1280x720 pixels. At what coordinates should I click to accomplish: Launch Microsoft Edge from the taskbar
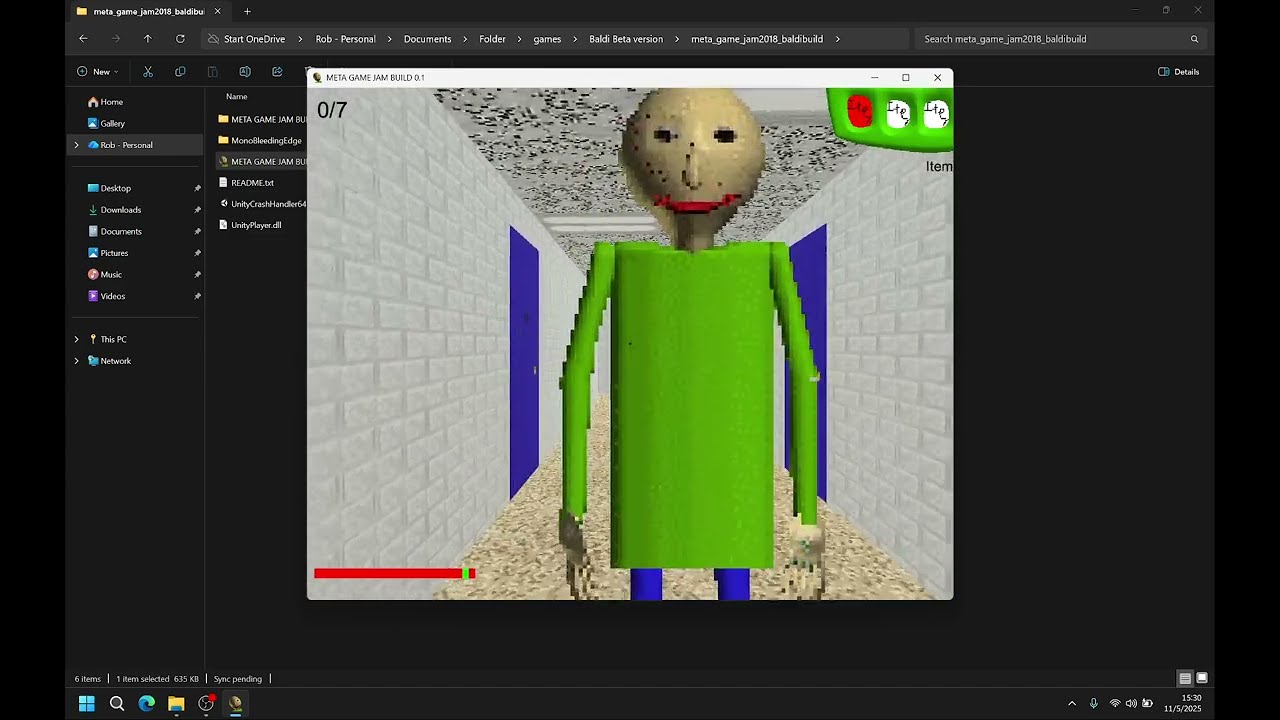point(147,703)
